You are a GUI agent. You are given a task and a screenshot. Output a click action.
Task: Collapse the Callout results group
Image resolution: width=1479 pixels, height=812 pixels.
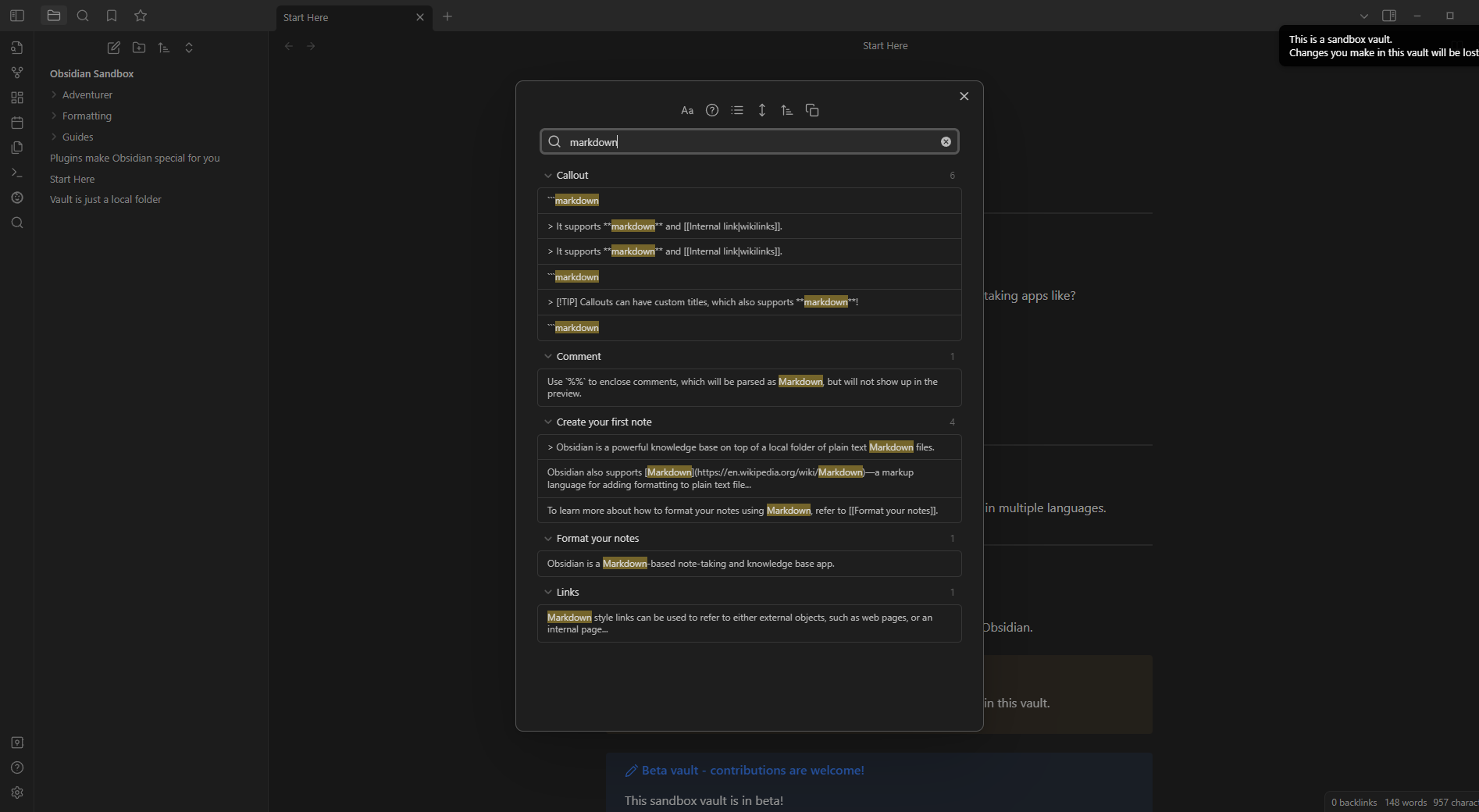pos(548,176)
